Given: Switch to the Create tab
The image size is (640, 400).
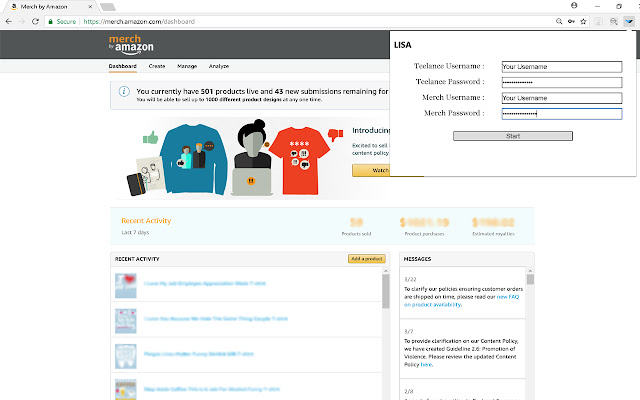Looking at the screenshot, I should pos(157,66).
